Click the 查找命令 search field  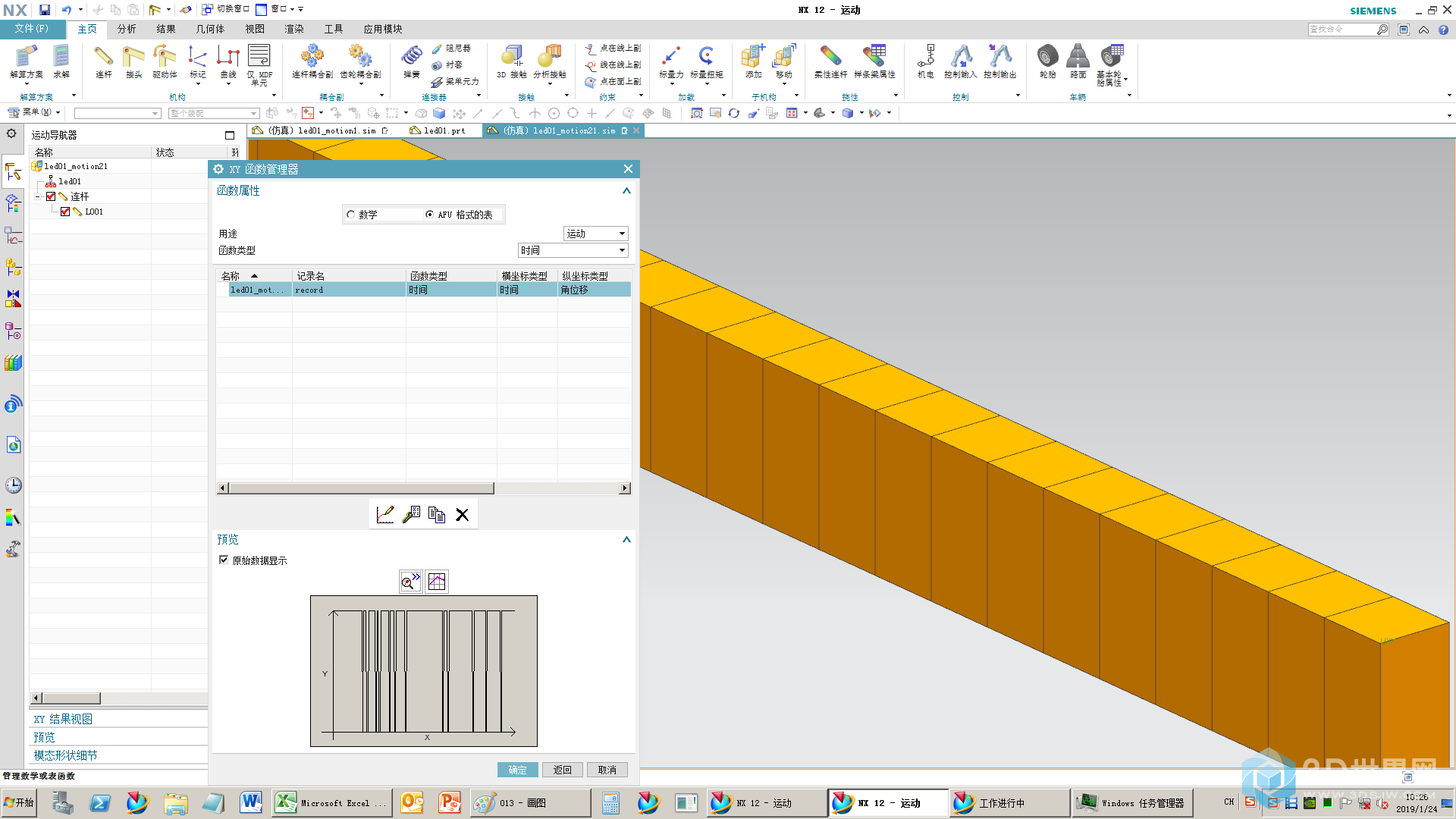point(1341,29)
